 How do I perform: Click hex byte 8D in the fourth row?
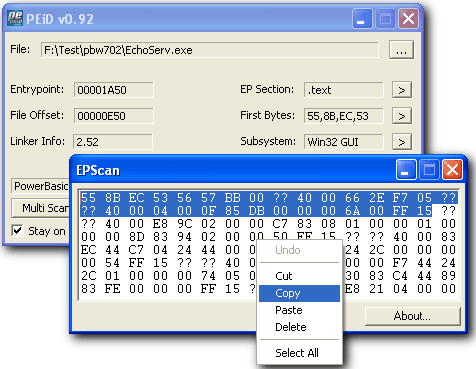coord(137,237)
